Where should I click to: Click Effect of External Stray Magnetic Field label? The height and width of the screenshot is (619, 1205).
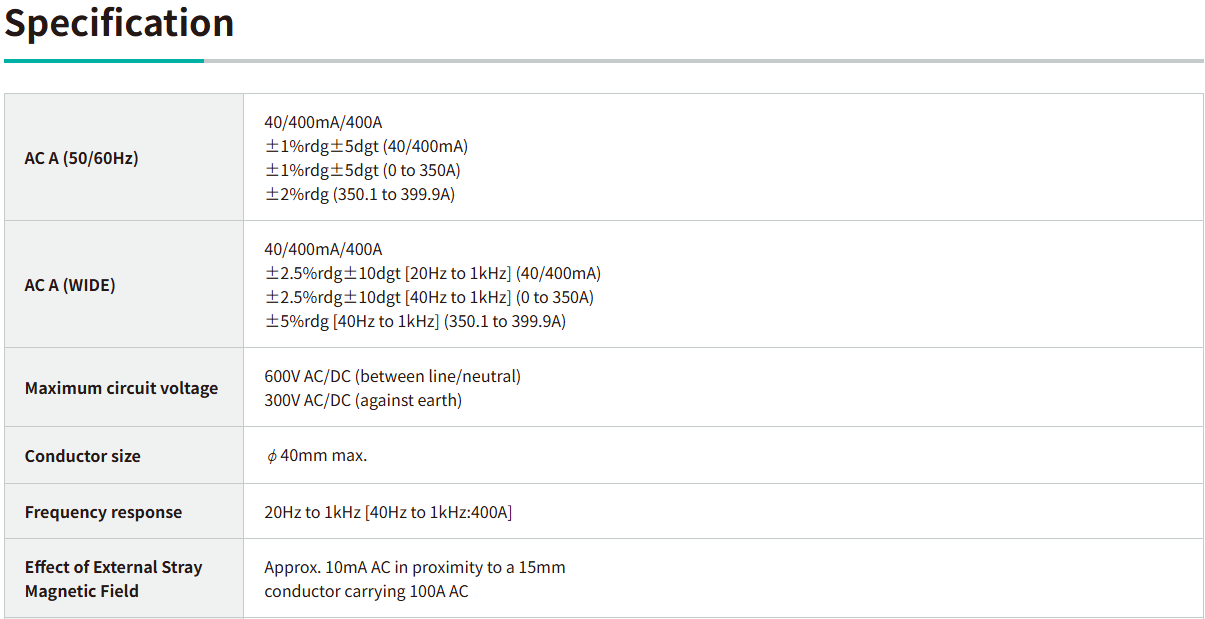[x=113, y=579]
